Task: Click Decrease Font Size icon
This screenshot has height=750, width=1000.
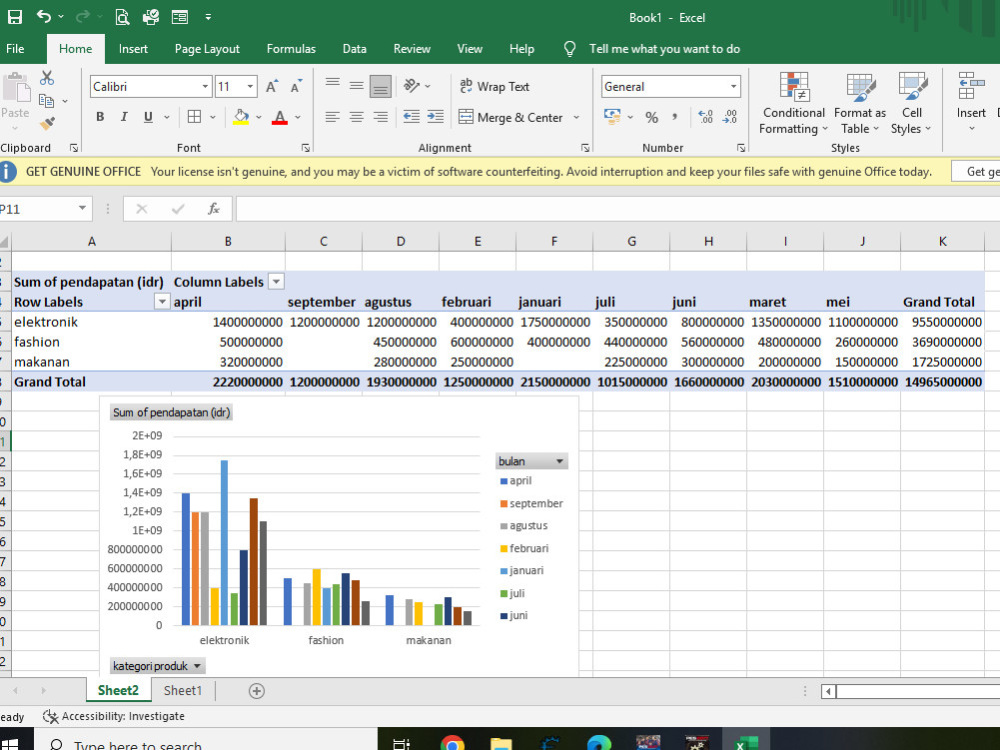Action: [296, 87]
